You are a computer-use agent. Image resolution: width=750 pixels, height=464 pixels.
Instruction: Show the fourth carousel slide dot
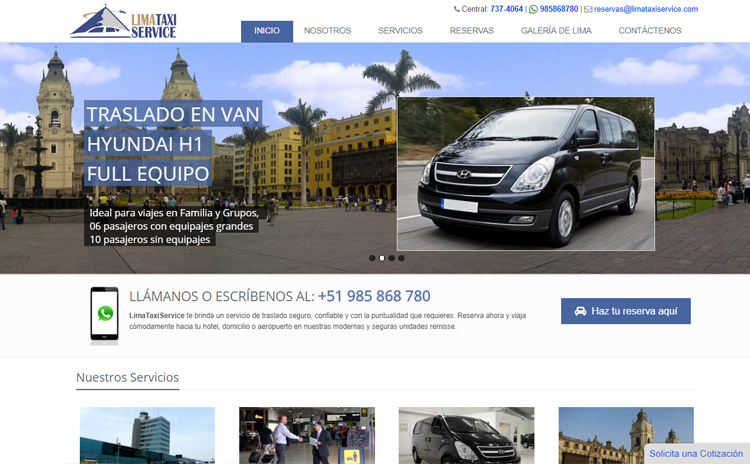(x=402, y=258)
